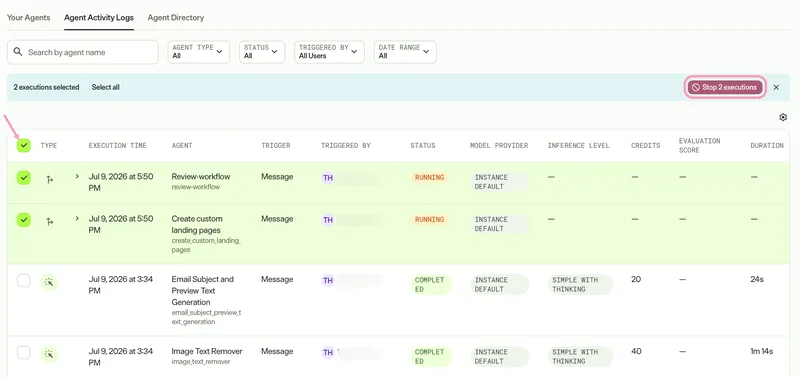This screenshot has height=377, width=800.
Task: Click INSTANCE DEFAULT badge in Review-workflow row
Action: 499,182
